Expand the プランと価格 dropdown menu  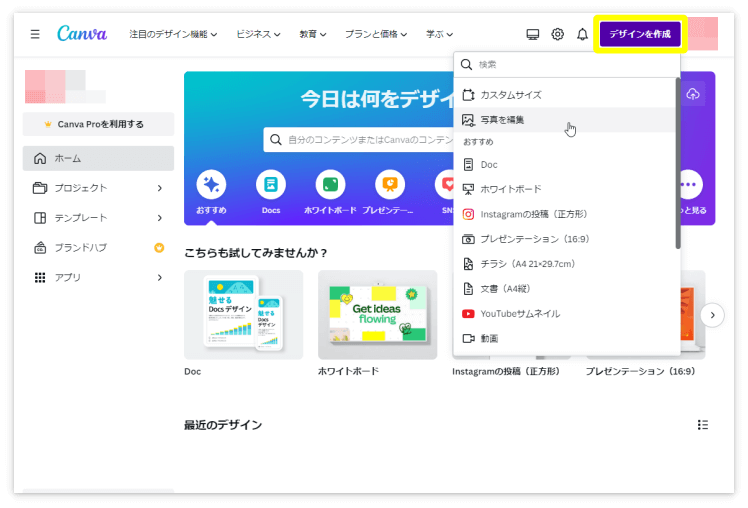[x=376, y=34]
